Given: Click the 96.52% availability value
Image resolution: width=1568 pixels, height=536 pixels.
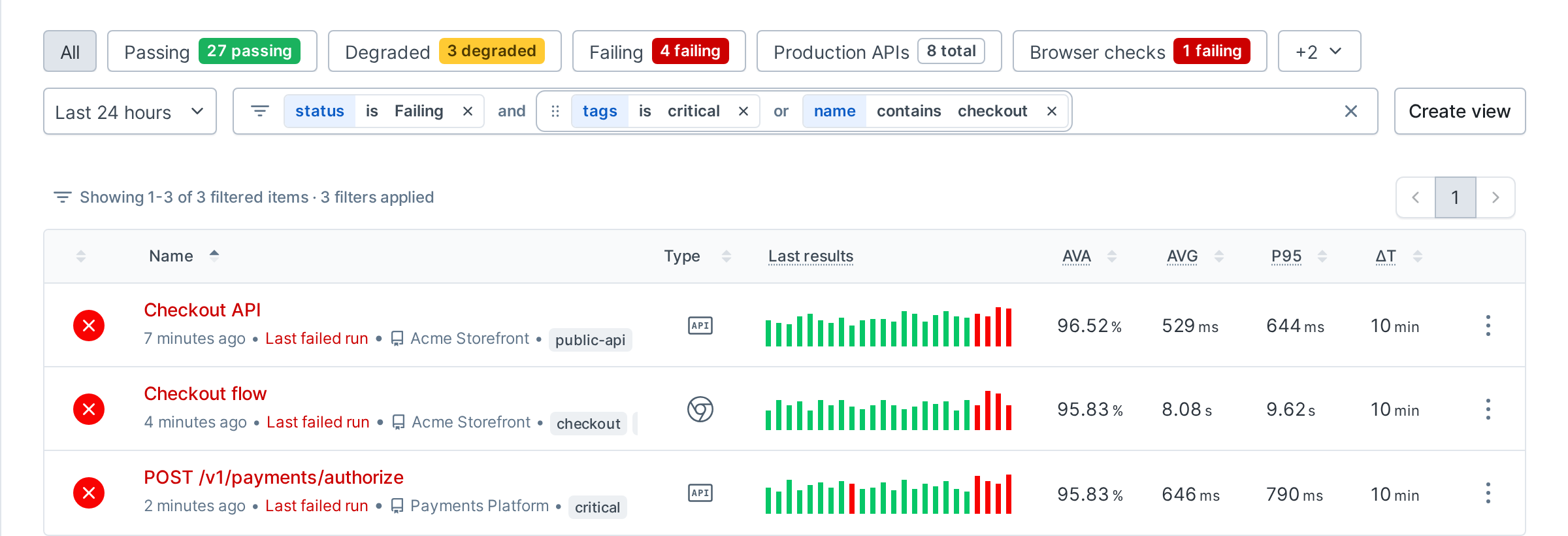Looking at the screenshot, I should [1089, 326].
